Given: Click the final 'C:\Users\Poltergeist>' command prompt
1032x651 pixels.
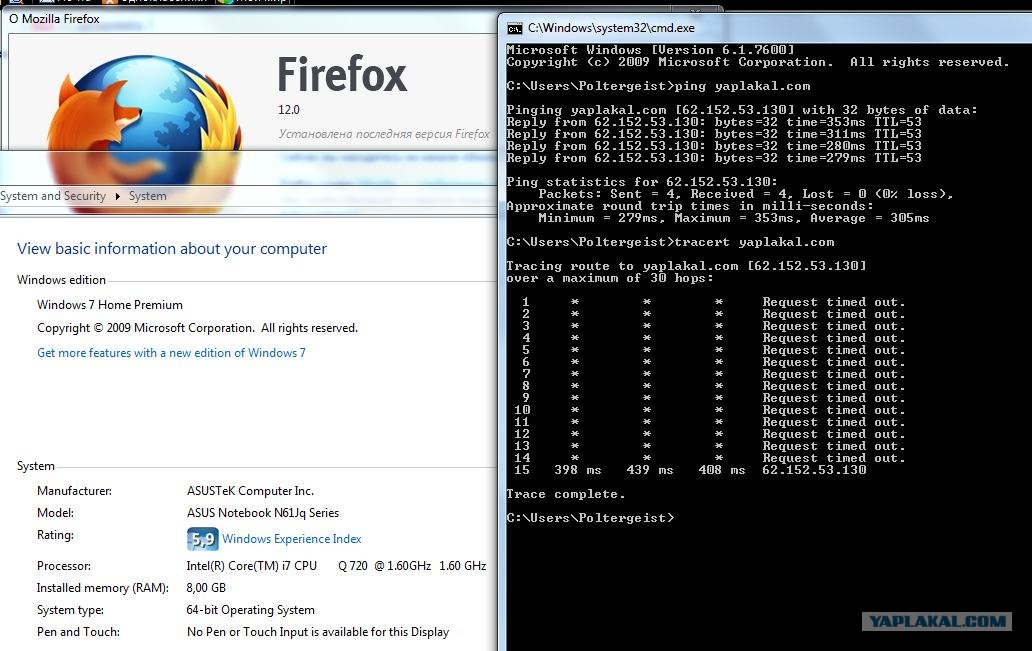Looking at the screenshot, I should coord(590,518).
